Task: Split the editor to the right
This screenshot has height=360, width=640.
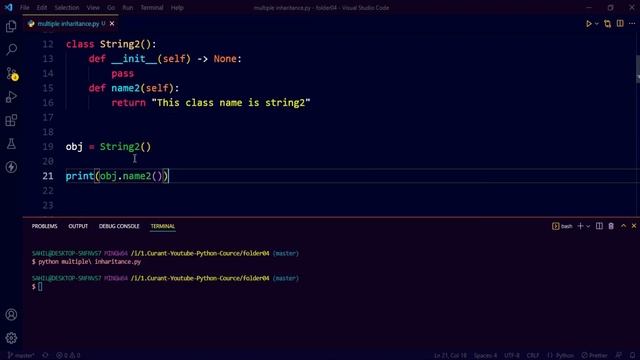Action: (x=620, y=23)
